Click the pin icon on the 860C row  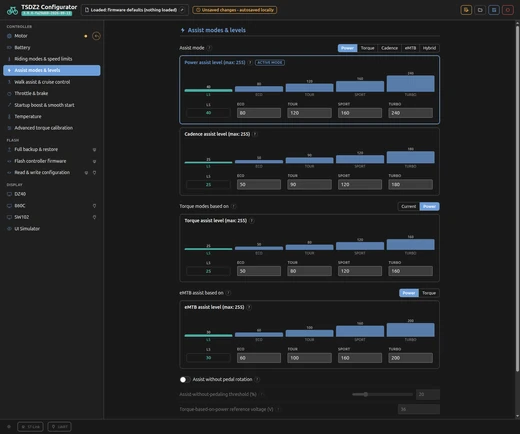coord(94,206)
